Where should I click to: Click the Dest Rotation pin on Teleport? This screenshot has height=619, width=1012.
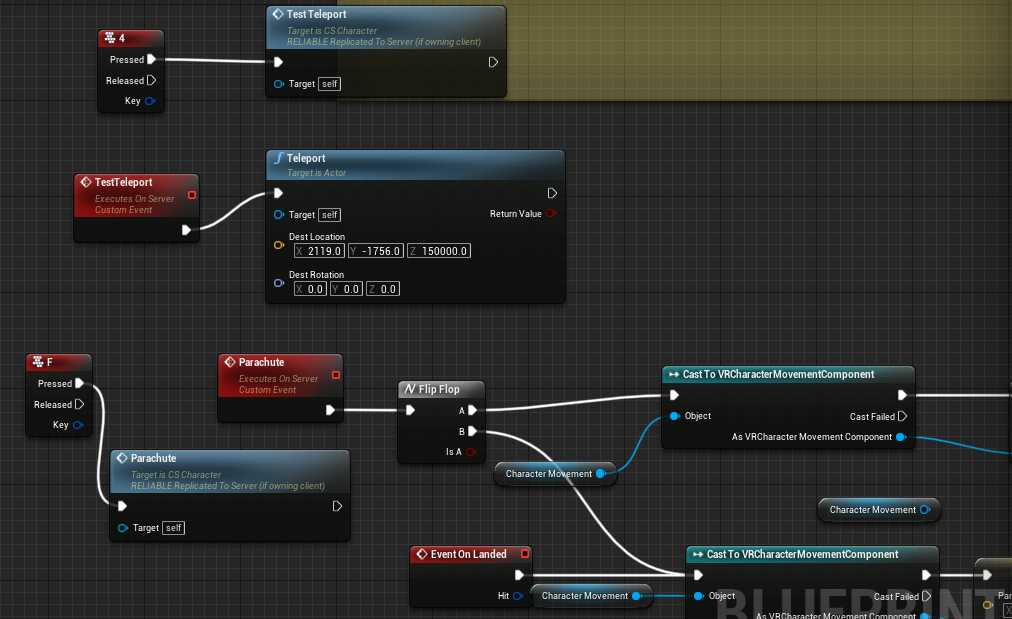tap(279, 282)
